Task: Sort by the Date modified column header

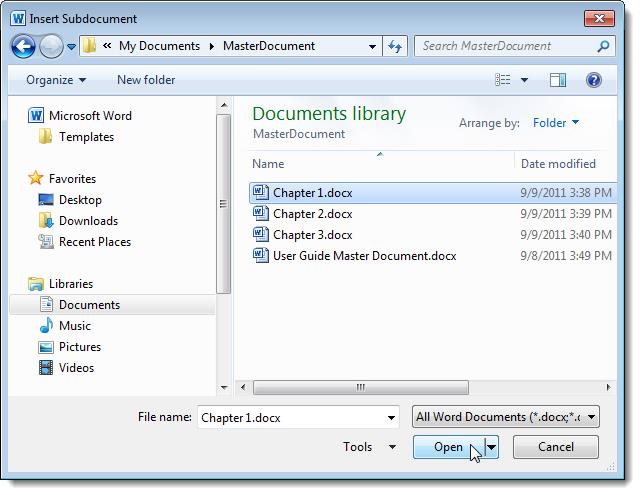Action: [x=558, y=164]
